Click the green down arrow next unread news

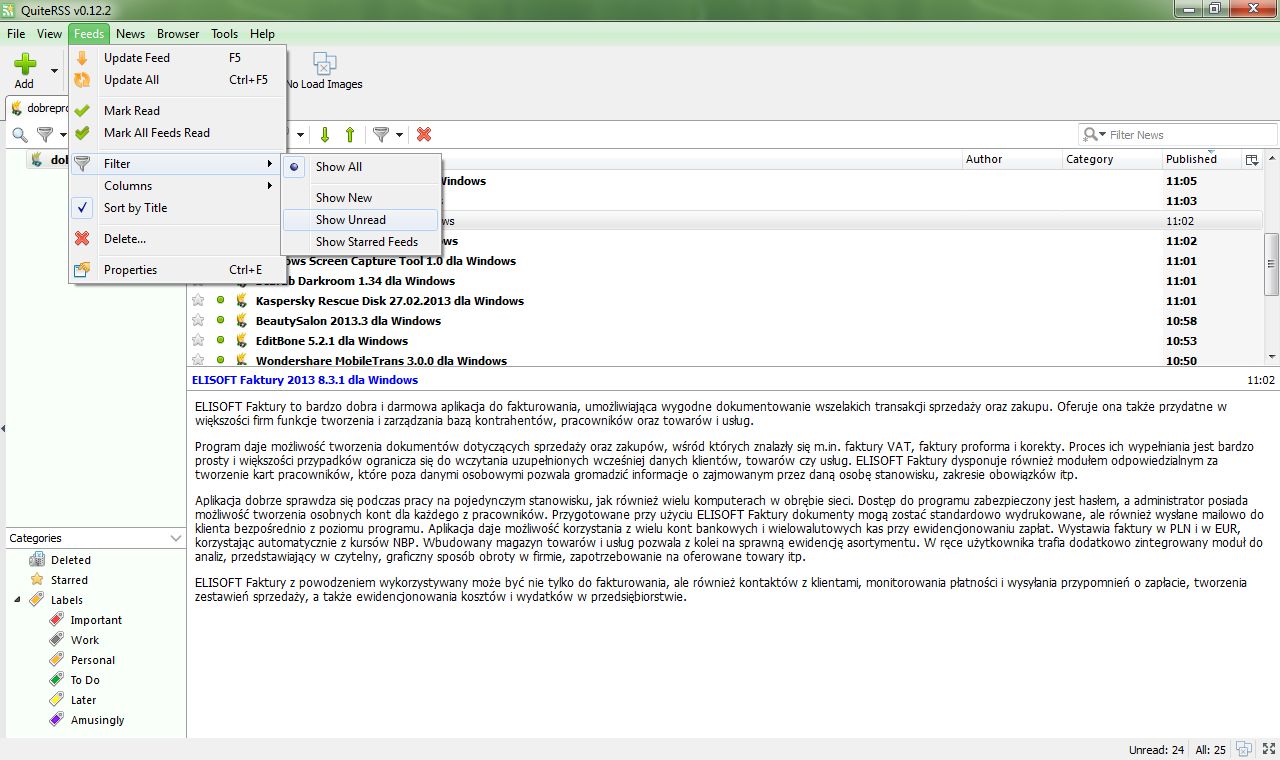(325, 134)
